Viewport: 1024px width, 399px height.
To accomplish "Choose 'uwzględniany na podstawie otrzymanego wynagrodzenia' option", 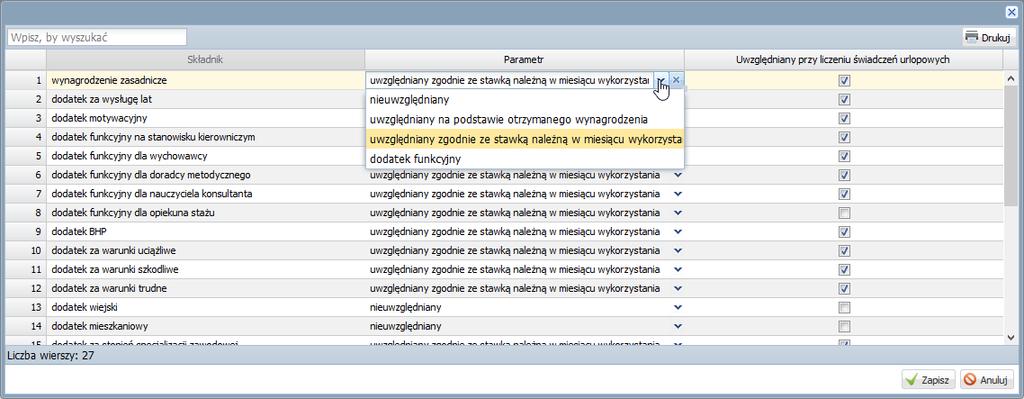I will point(525,120).
